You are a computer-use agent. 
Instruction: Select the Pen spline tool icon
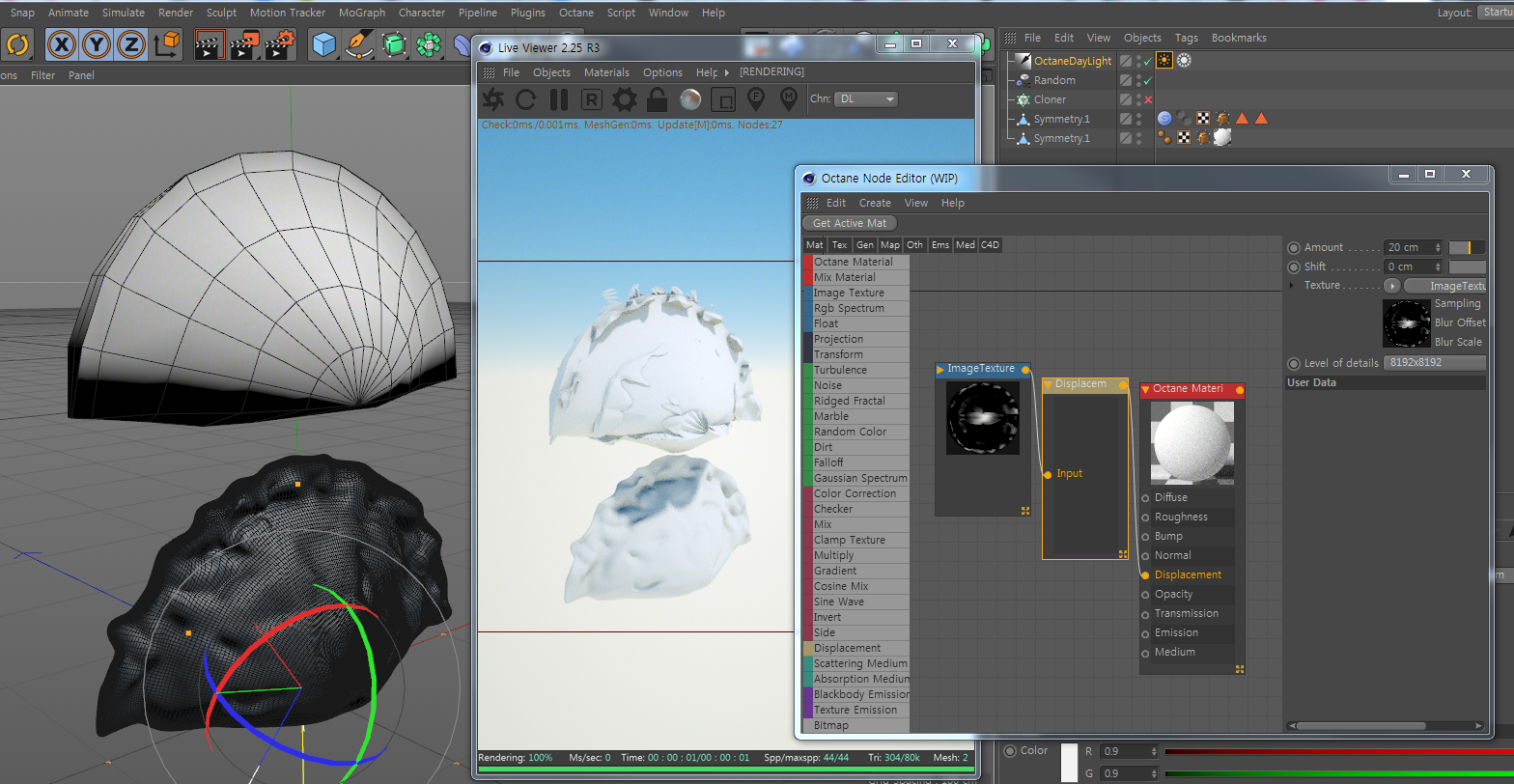coord(358,44)
